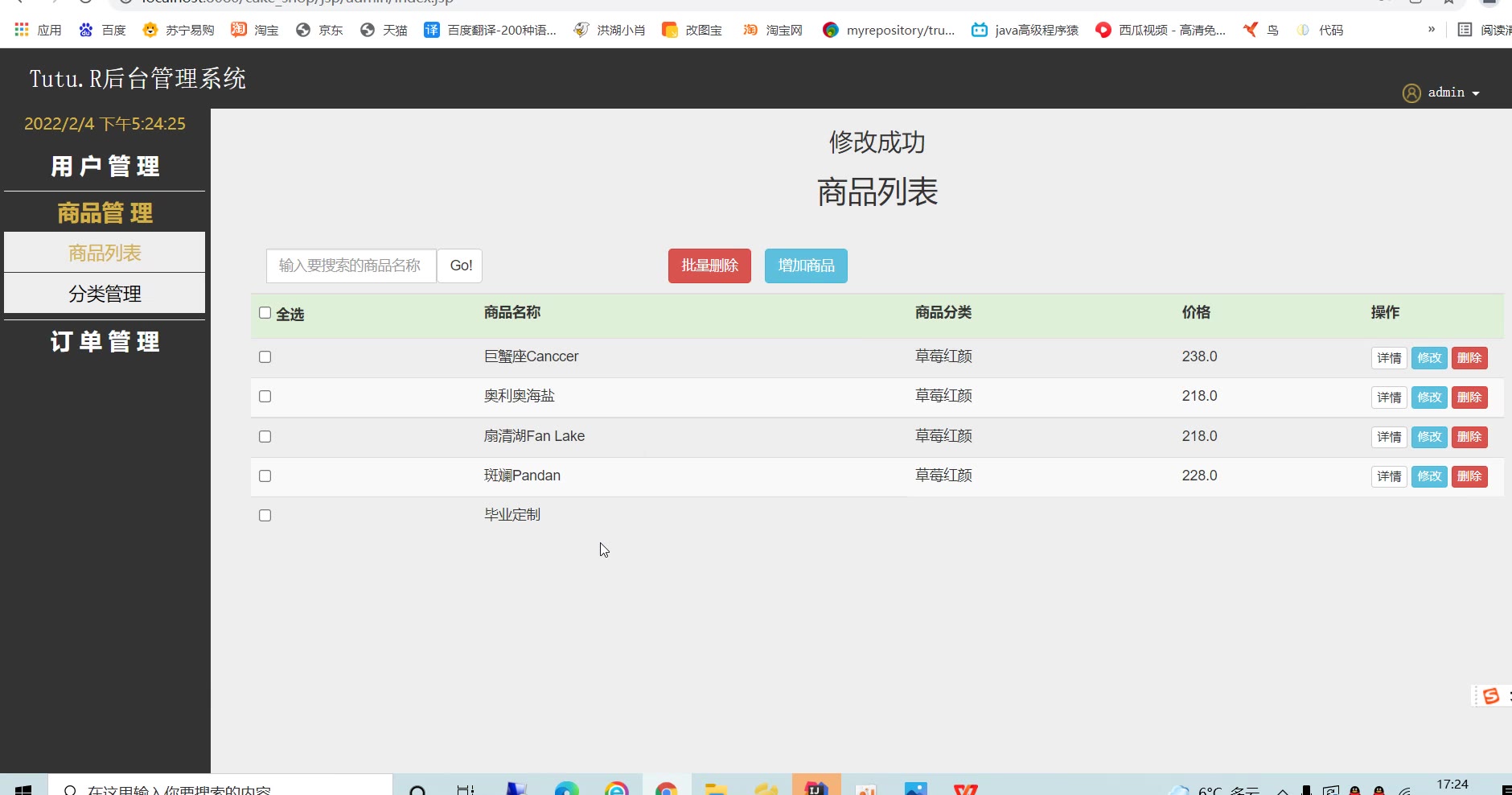Select 商品列表 in the sidebar menu
1512x795 pixels.
pos(105,253)
